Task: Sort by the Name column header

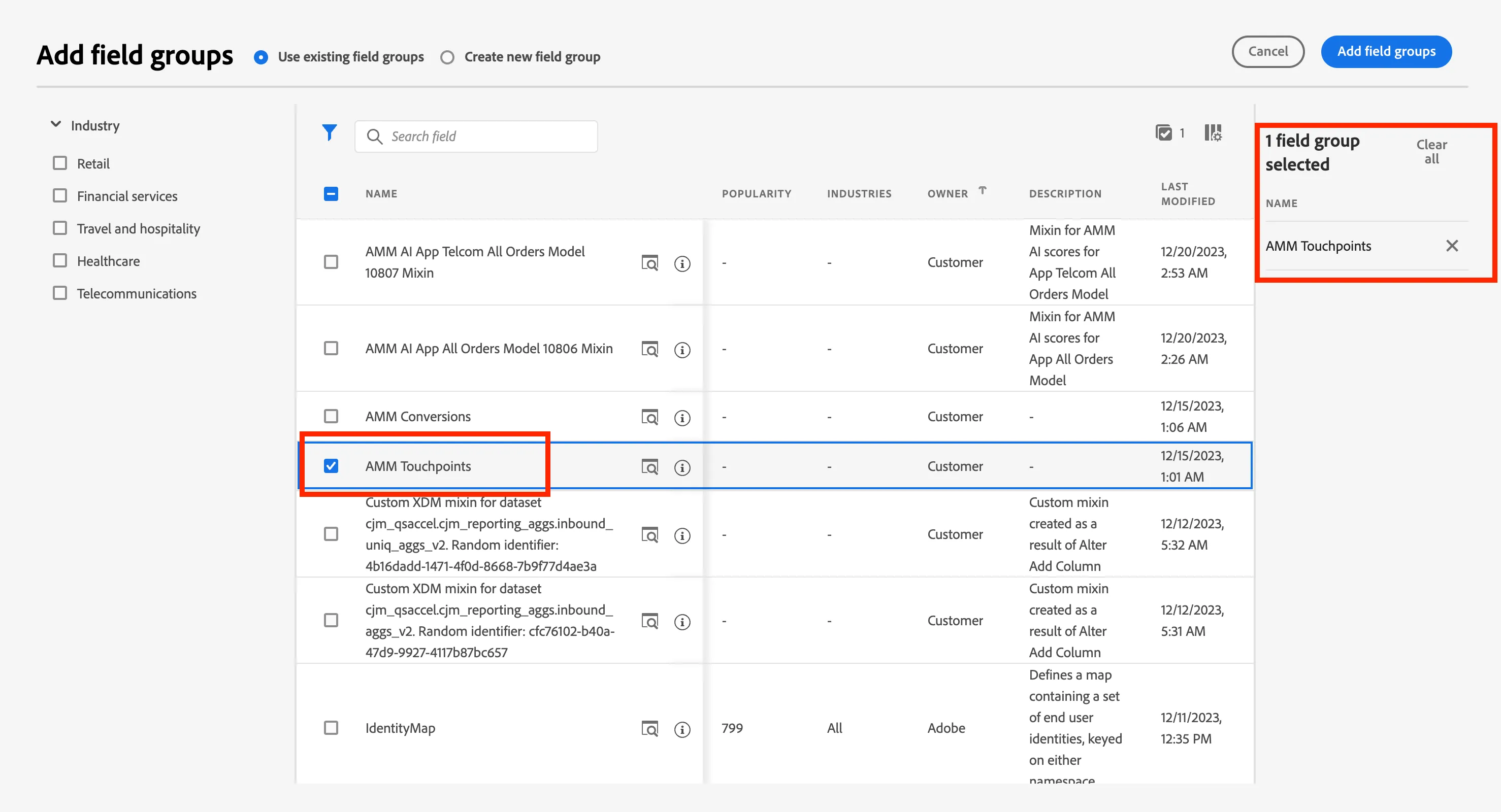Action: click(381, 193)
